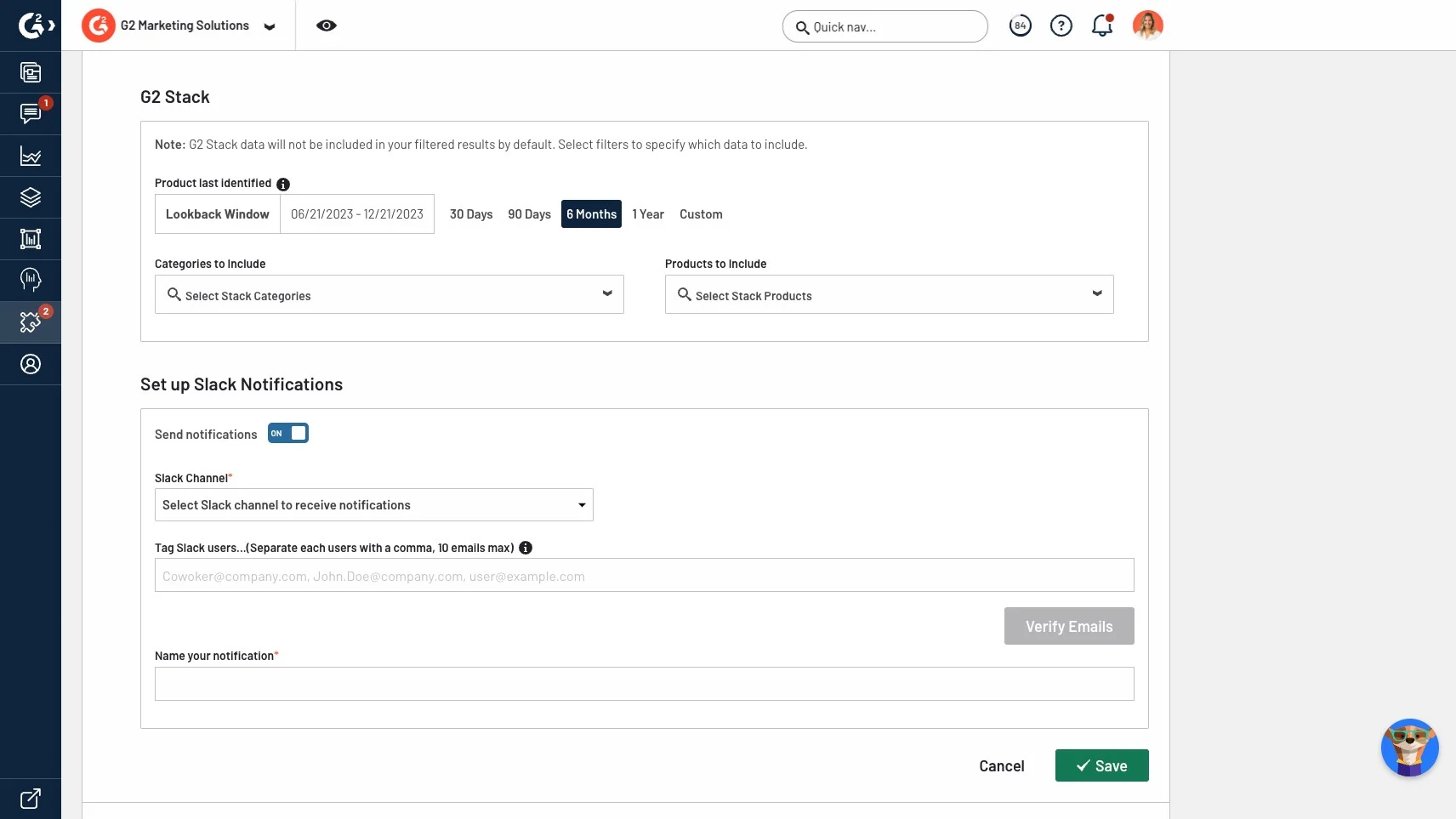
Task: Select the Custom lookback option
Action: (x=701, y=214)
